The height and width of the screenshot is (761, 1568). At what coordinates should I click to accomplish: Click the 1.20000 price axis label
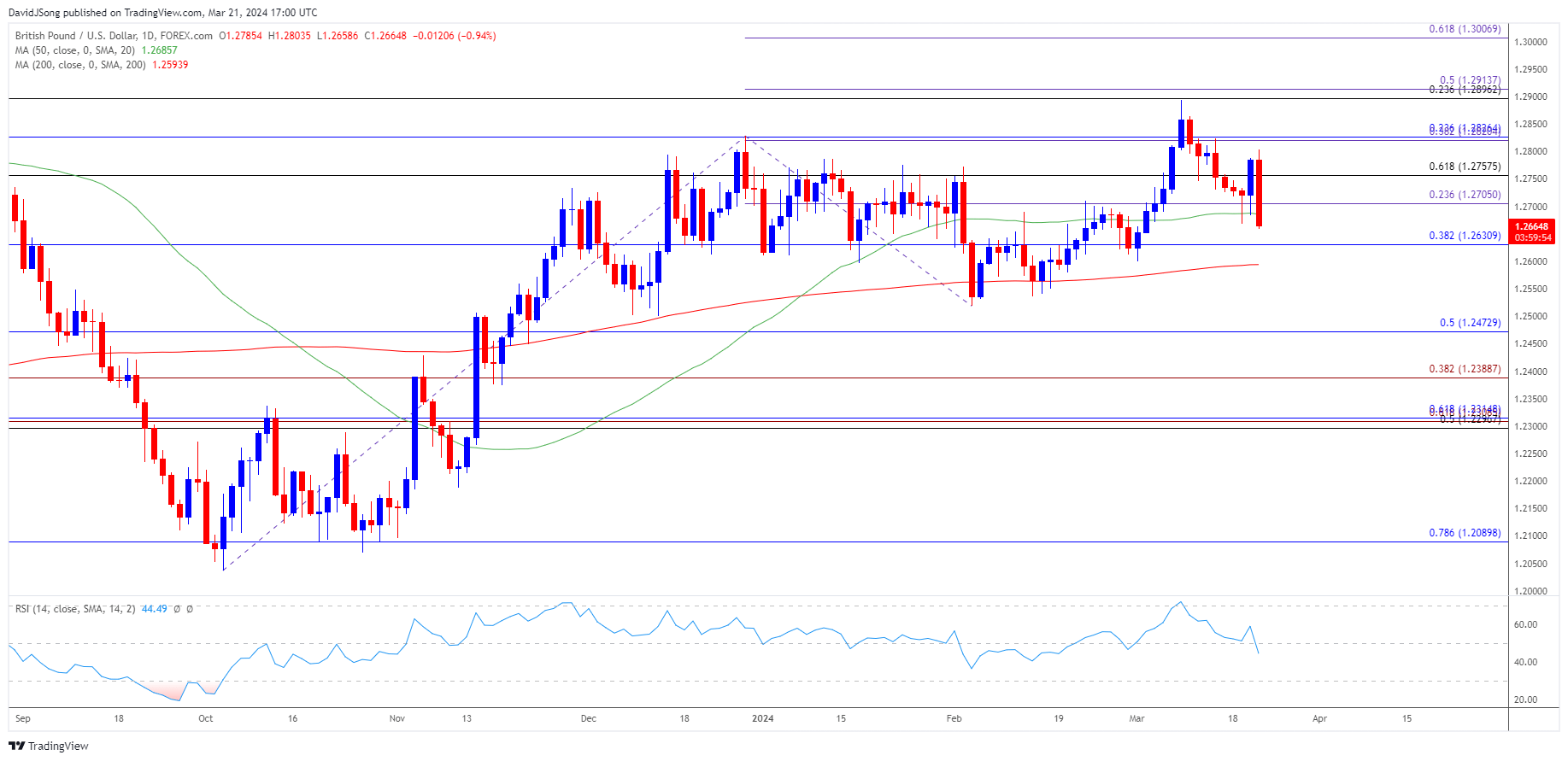click(x=1531, y=591)
